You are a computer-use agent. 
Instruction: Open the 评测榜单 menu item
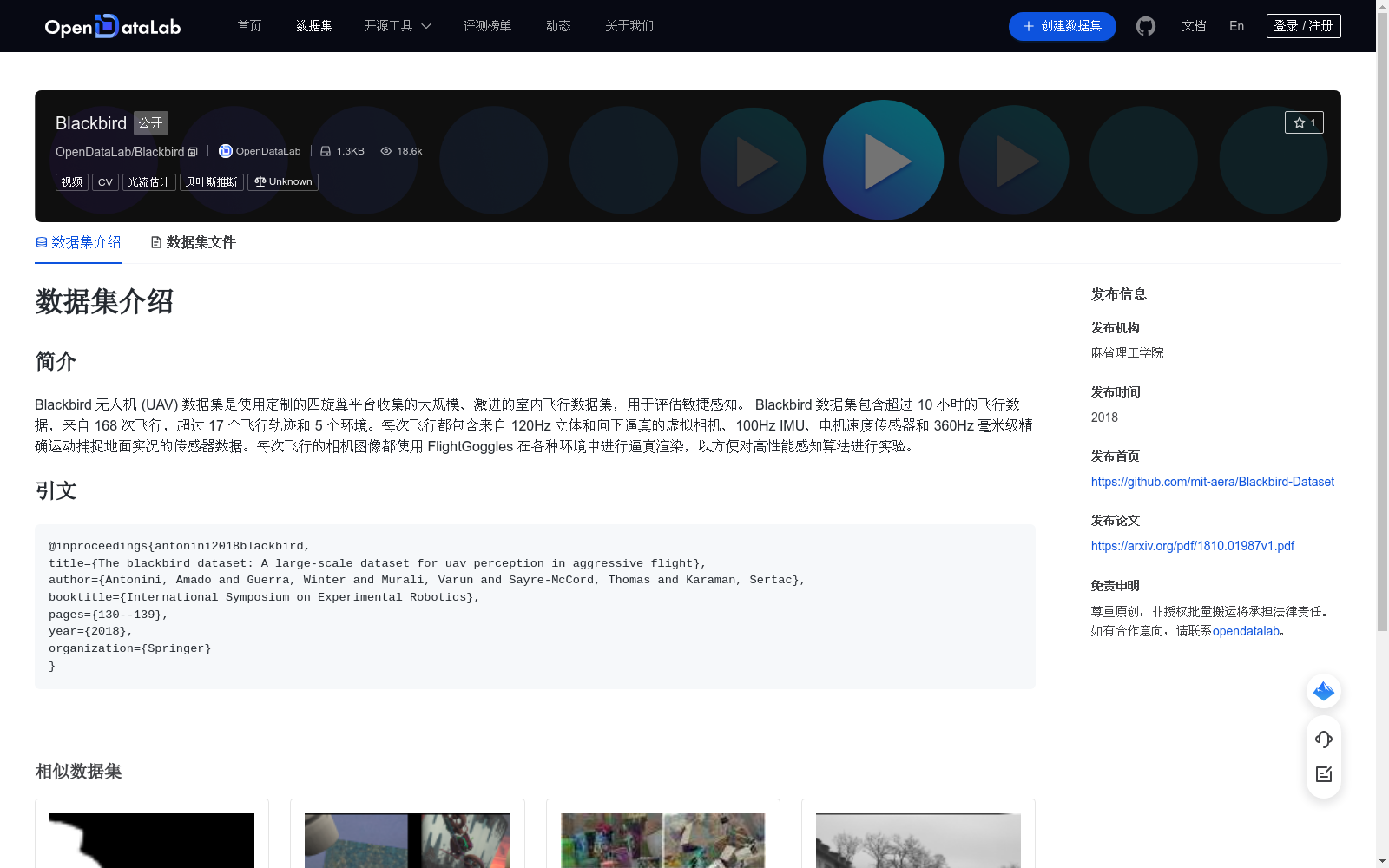click(487, 26)
